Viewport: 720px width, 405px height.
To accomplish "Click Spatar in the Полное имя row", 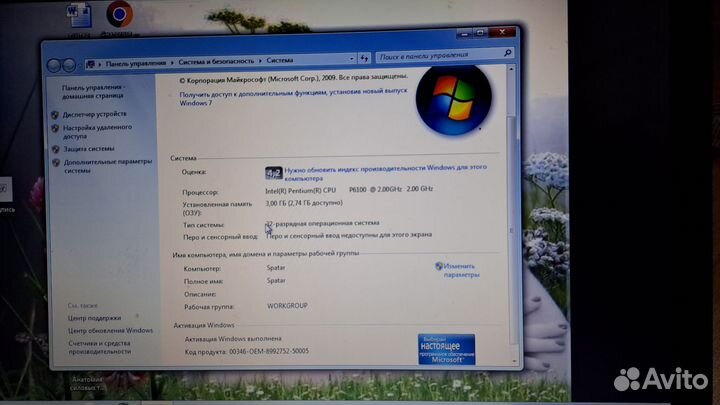I will [x=276, y=281].
